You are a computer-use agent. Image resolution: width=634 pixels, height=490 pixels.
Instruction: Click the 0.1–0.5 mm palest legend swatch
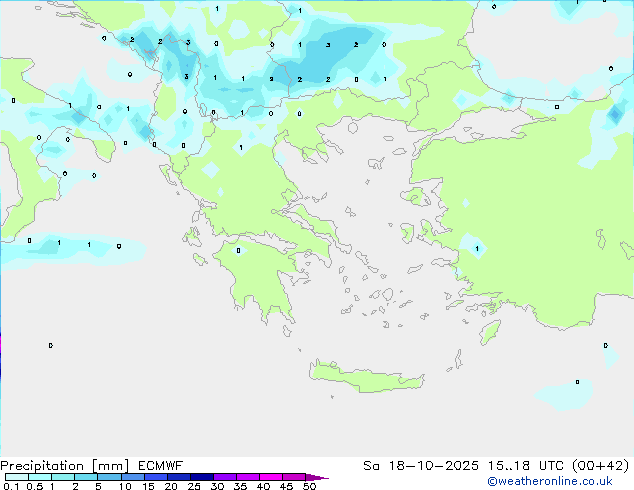[x=17, y=477]
